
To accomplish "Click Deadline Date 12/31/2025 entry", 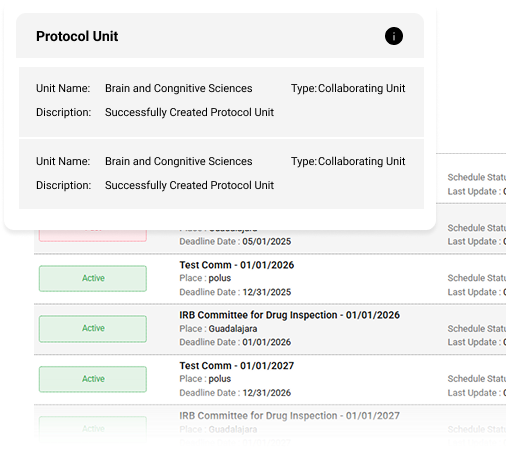I will (235, 292).
